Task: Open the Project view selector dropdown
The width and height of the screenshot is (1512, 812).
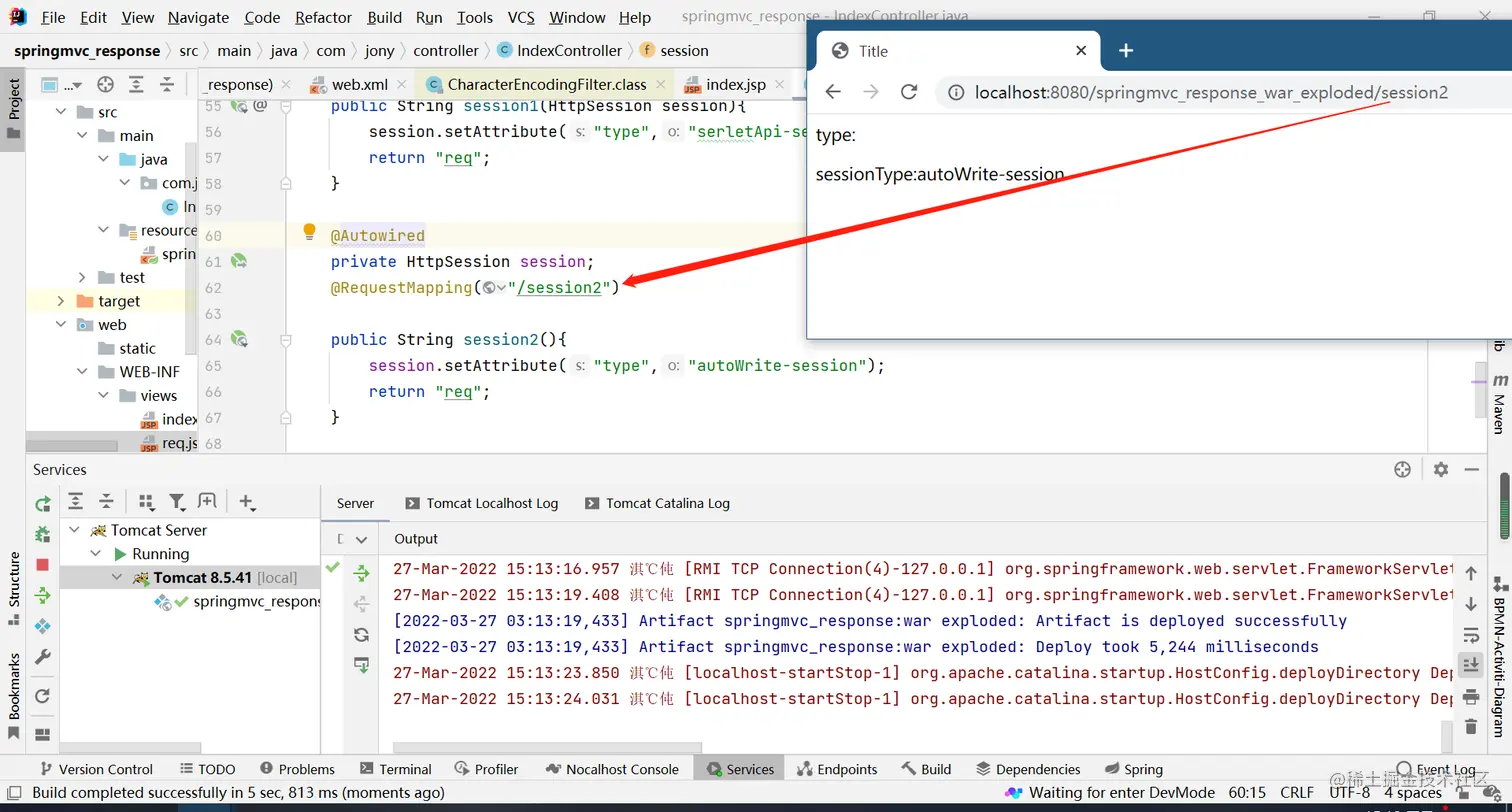Action: coord(61,84)
